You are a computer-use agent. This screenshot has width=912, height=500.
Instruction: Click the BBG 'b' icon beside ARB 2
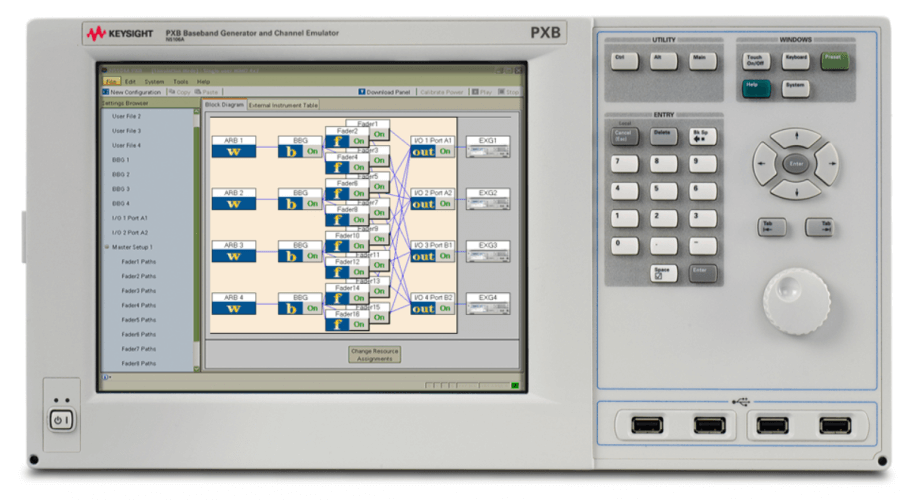click(292, 204)
